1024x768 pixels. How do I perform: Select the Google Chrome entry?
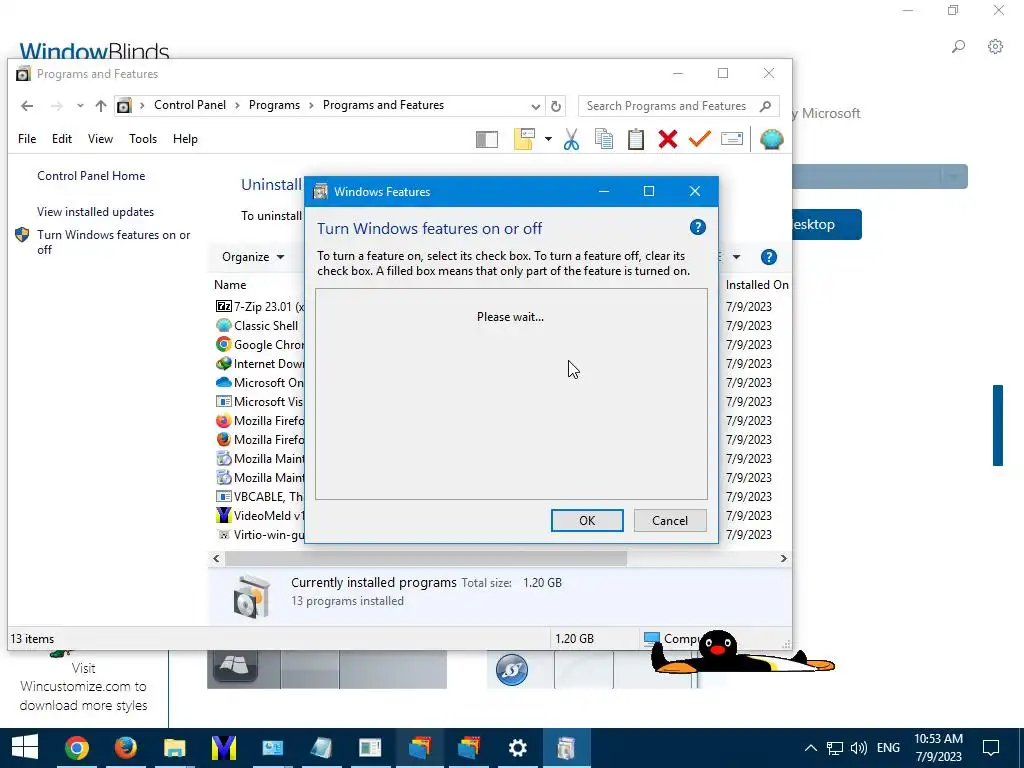(x=260, y=344)
